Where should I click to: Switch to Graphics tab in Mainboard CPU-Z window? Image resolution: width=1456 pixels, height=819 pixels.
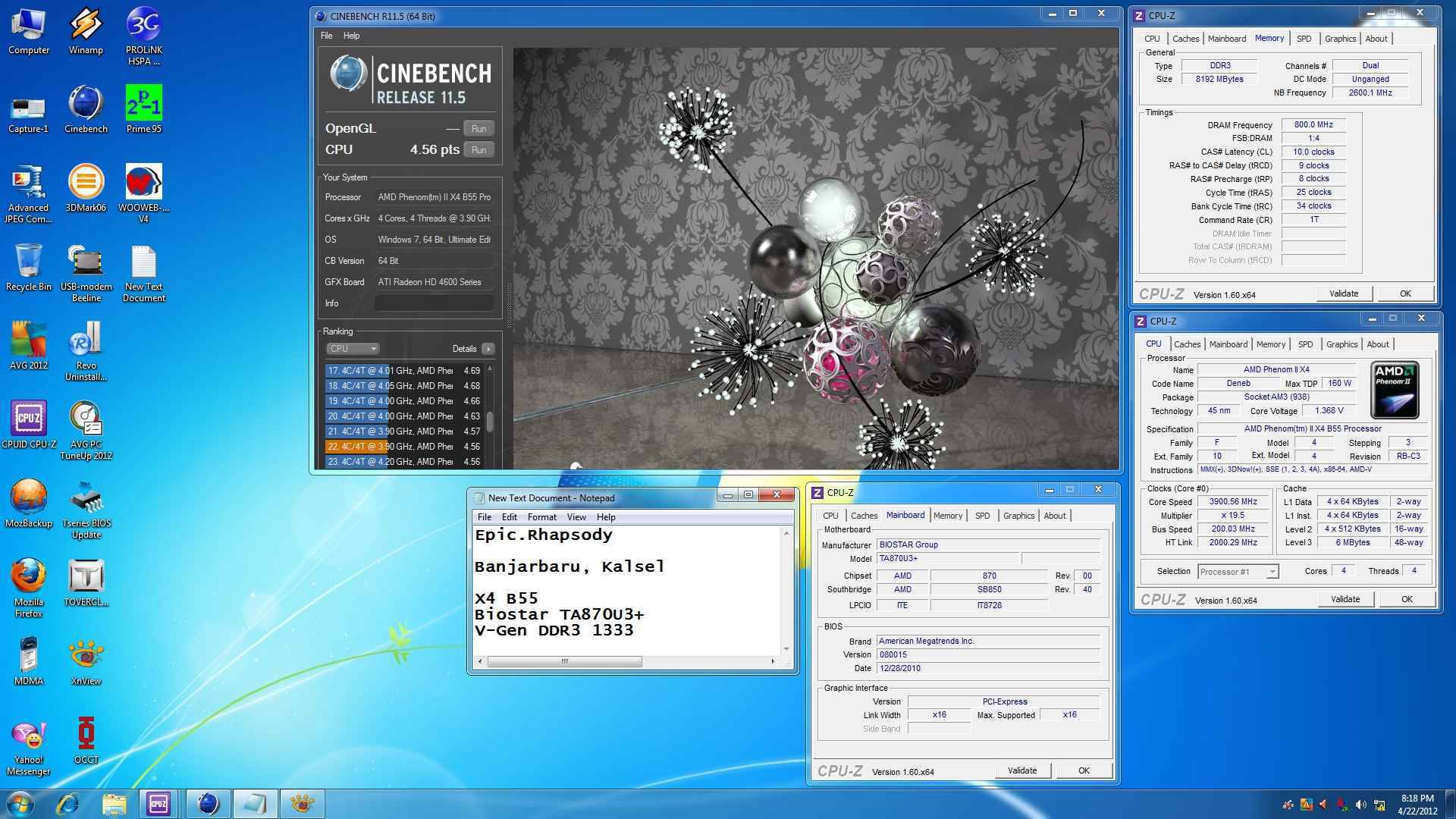point(1018,516)
